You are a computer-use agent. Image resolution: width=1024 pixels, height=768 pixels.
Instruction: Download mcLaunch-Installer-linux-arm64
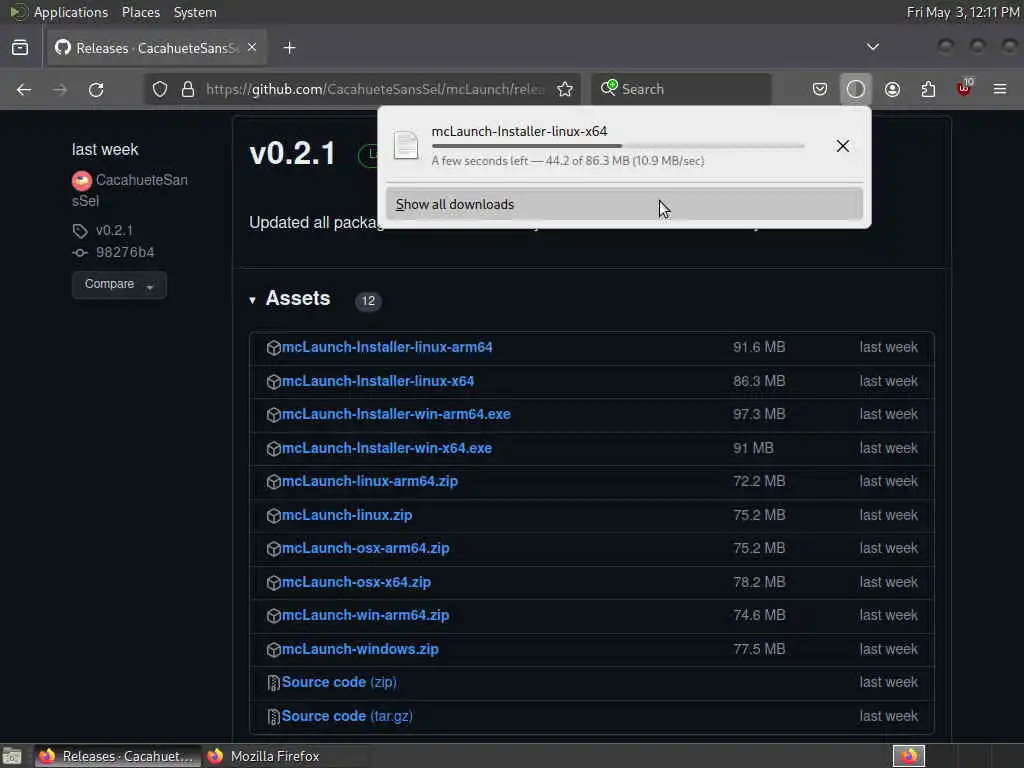387,347
